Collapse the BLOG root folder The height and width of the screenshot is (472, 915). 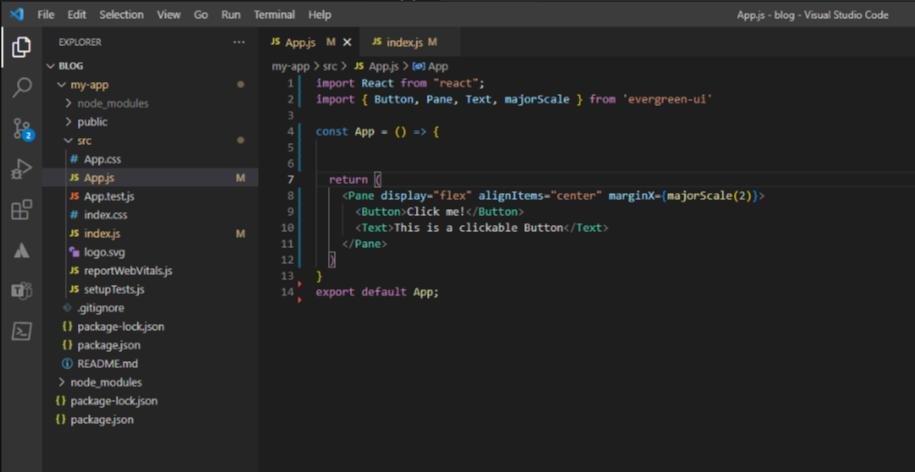(70, 66)
